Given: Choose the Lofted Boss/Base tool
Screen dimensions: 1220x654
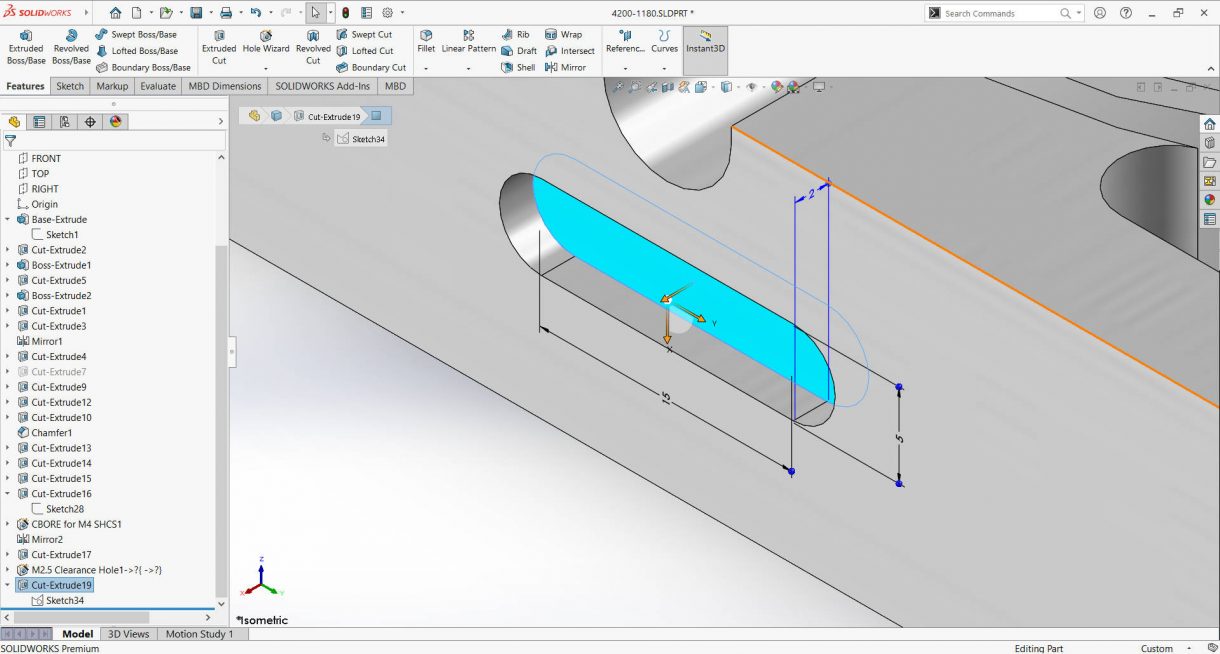Looking at the screenshot, I should pyautogui.click(x=137, y=51).
